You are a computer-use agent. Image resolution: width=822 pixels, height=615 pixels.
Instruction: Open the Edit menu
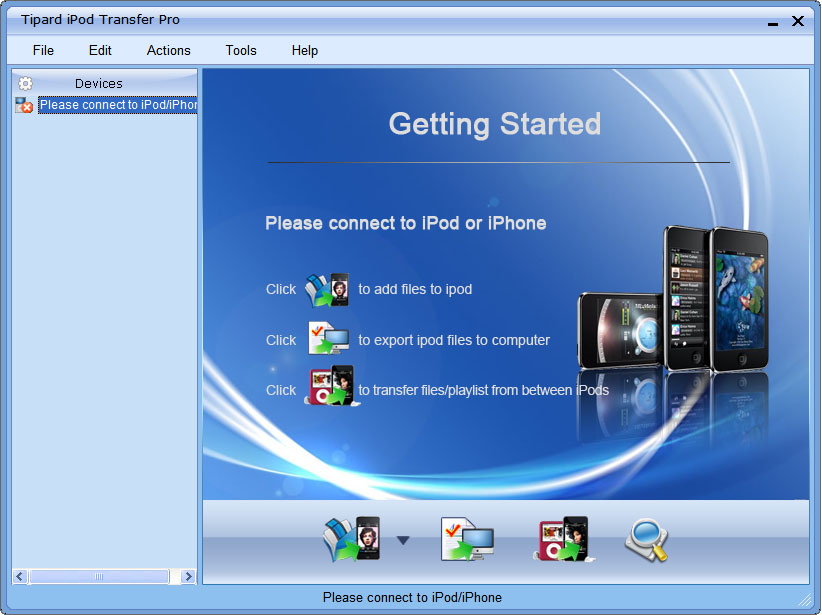coord(100,50)
